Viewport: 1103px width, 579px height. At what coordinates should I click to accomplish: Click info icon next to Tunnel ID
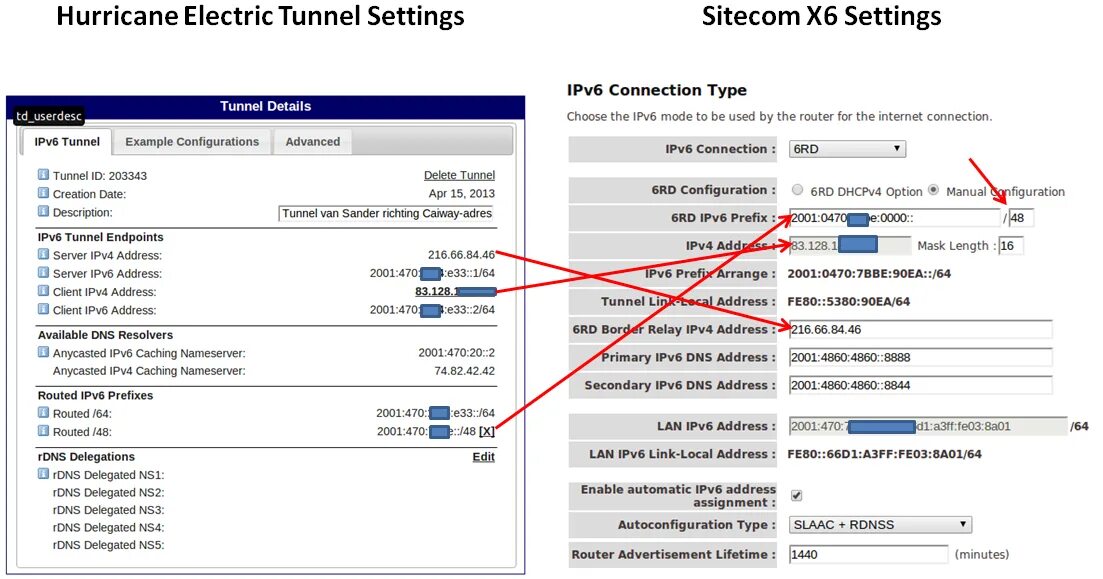[x=43, y=175]
